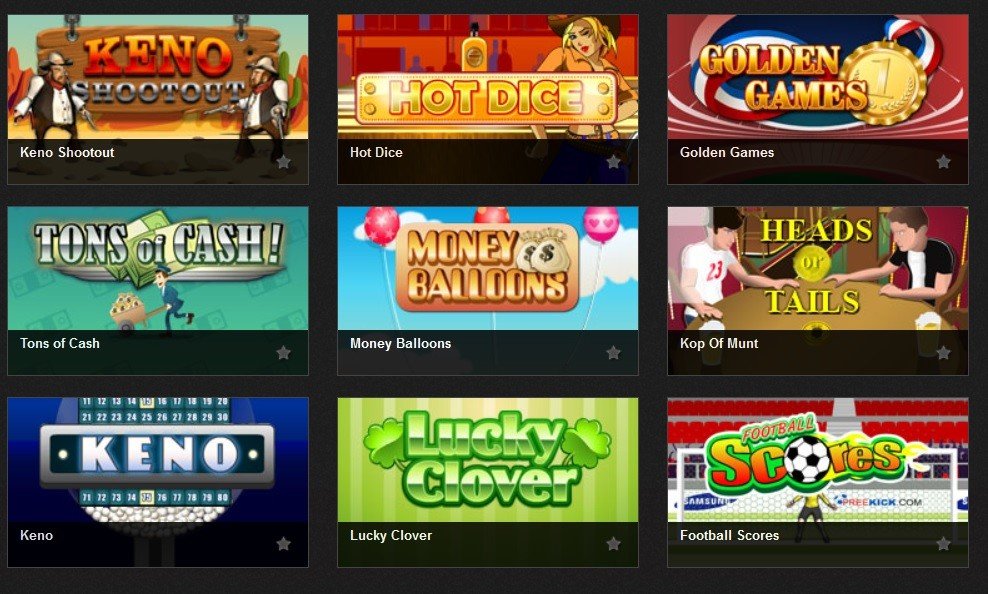This screenshot has height=594, width=988.
Task: Click the Lucky Clover title link
Action: [391, 535]
